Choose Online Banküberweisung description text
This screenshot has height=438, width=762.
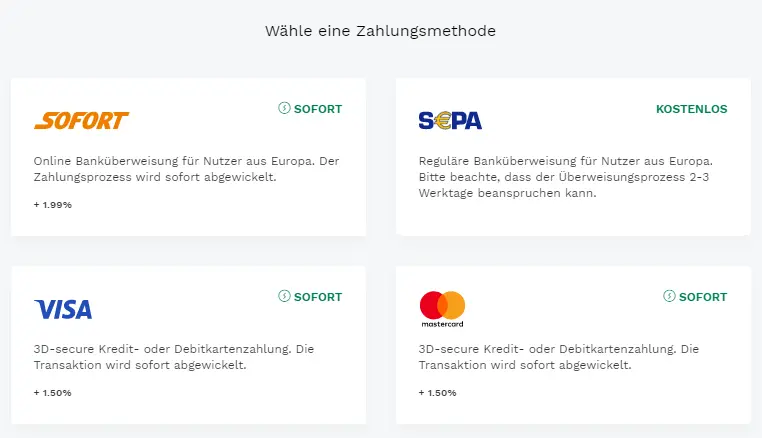tap(186, 169)
